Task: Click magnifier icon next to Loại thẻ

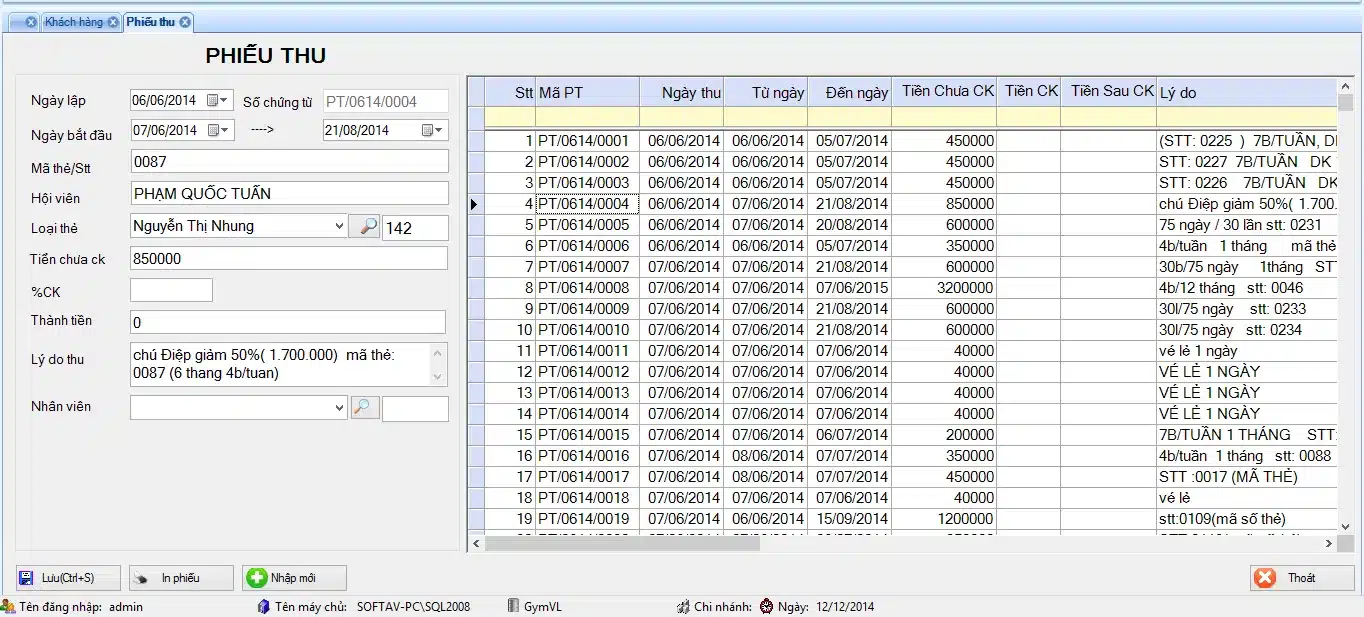Action: (364, 227)
